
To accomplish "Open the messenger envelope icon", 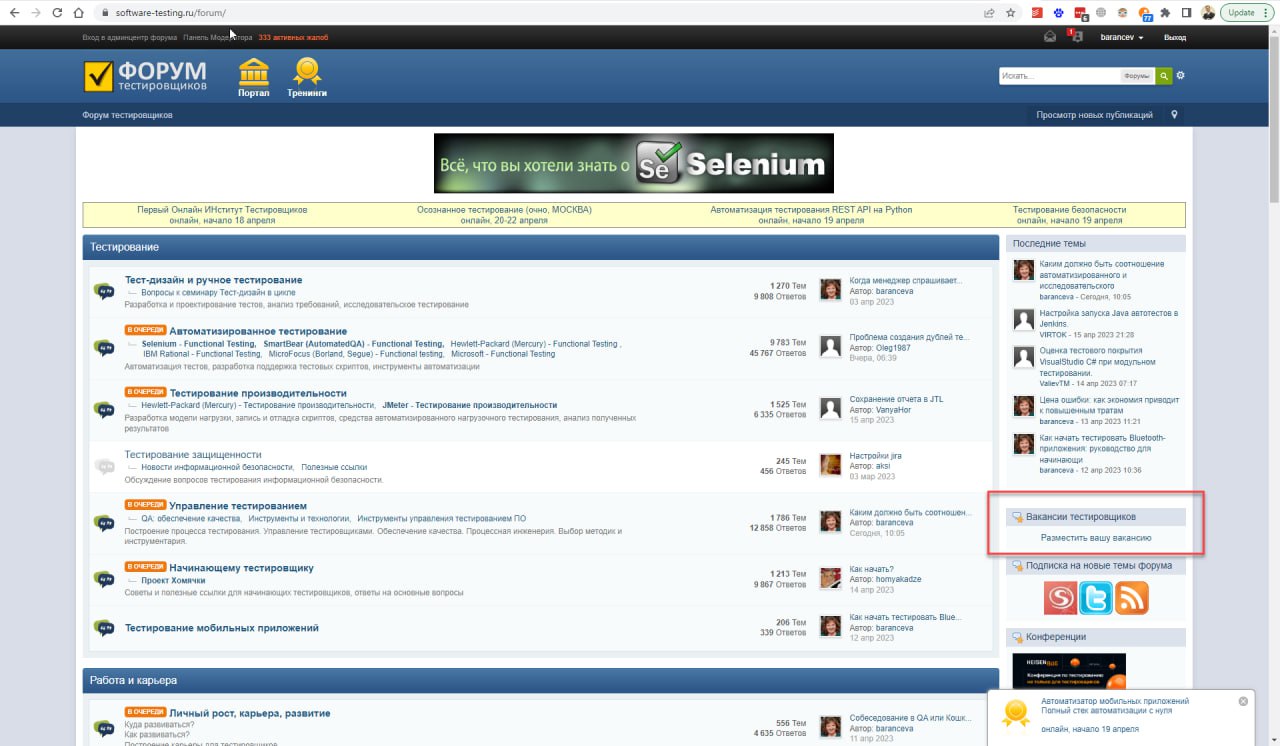I will pyautogui.click(x=1050, y=37).
